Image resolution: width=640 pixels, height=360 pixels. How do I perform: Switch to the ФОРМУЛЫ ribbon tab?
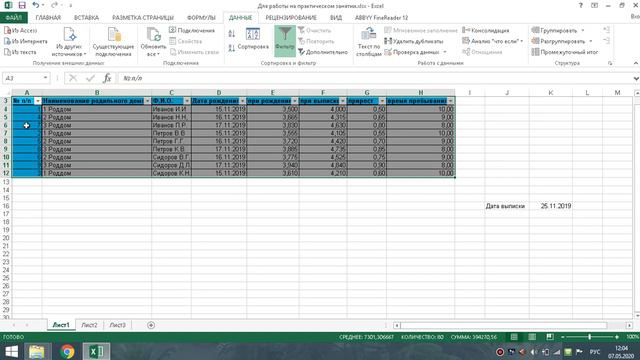(x=201, y=18)
